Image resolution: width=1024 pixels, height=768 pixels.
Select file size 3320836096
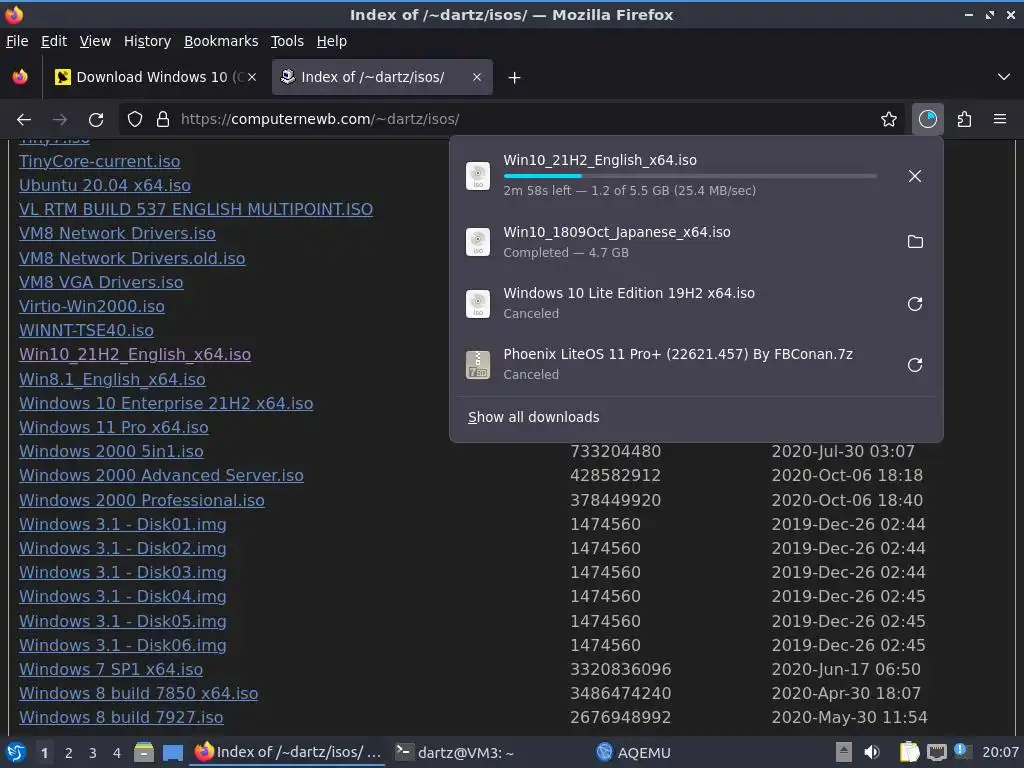(x=620, y=669)
